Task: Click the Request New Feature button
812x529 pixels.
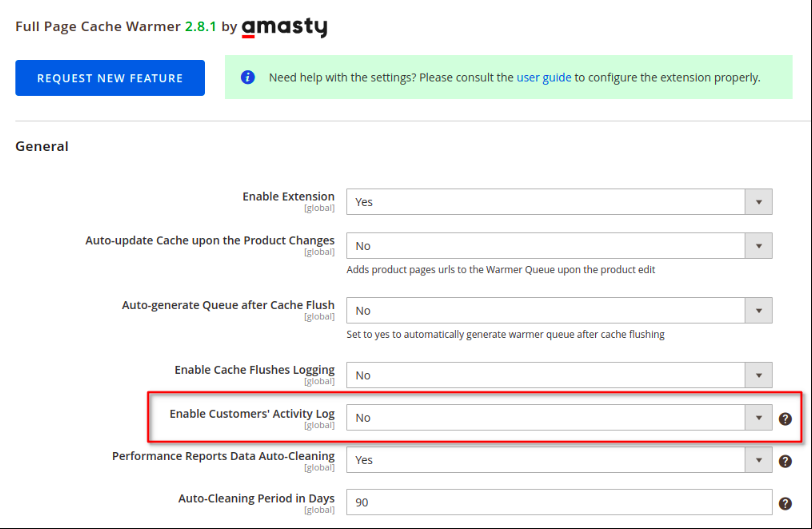Action: [110, 78]
